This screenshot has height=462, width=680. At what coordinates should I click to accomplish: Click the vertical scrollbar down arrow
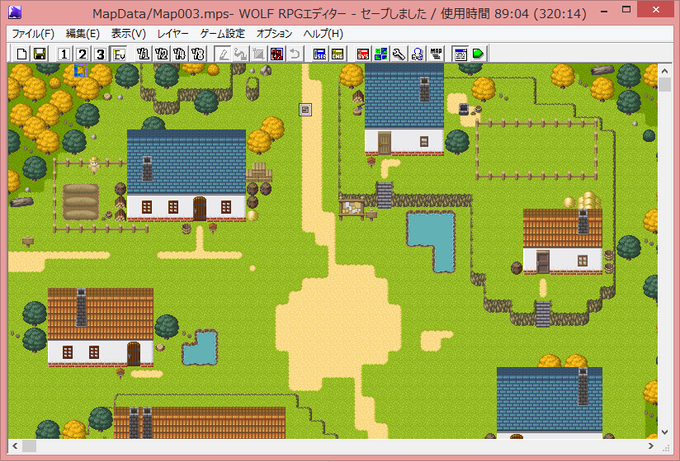[x=665, y=432]
